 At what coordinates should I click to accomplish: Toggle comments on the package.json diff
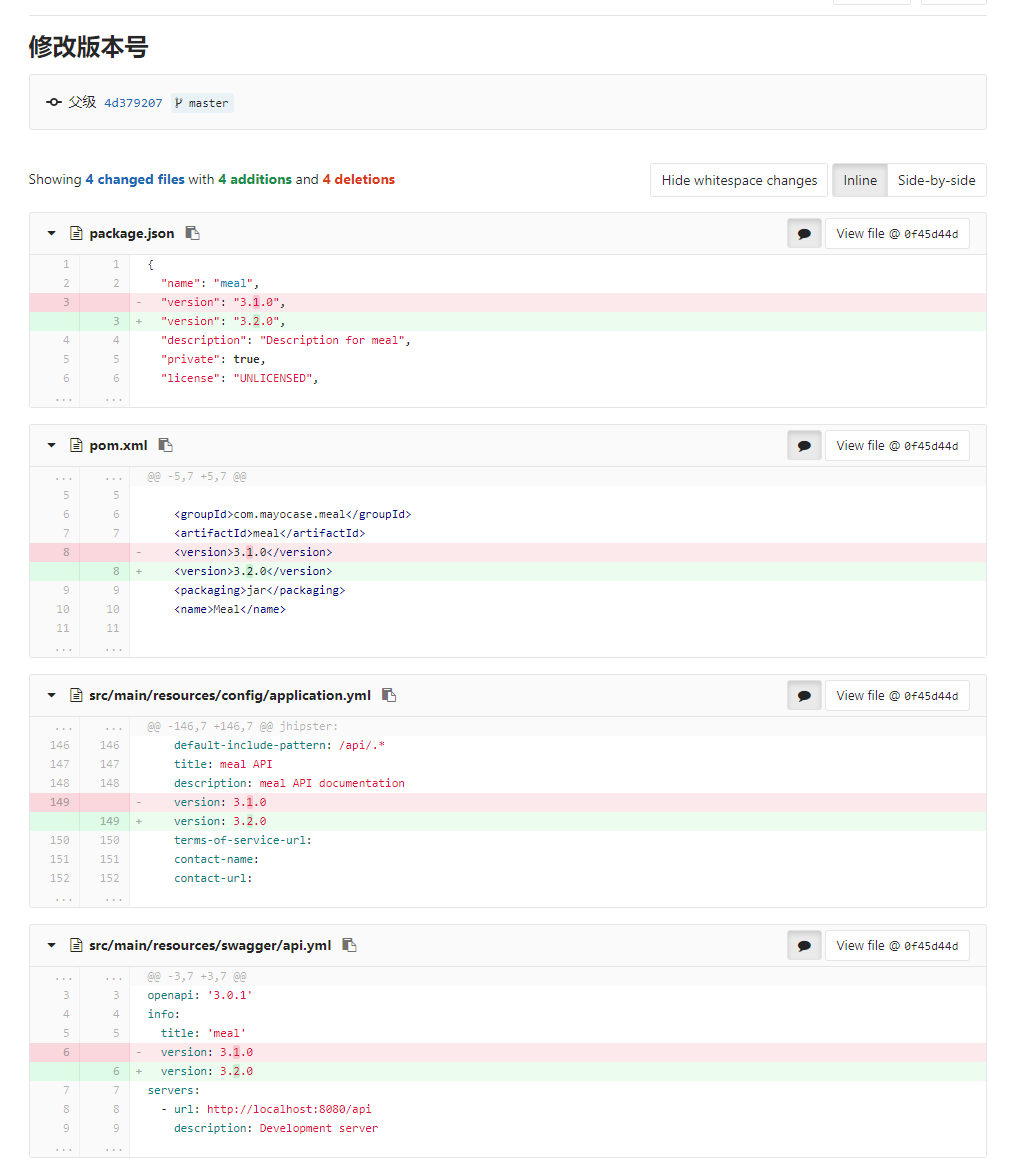coord(804,233)
